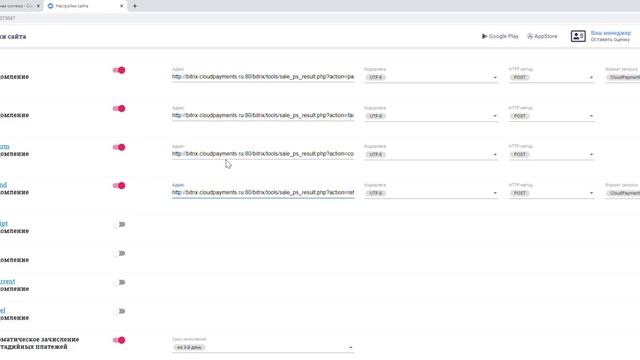
Task: Close the first partially visible browser tab
Action: point(38,6)
